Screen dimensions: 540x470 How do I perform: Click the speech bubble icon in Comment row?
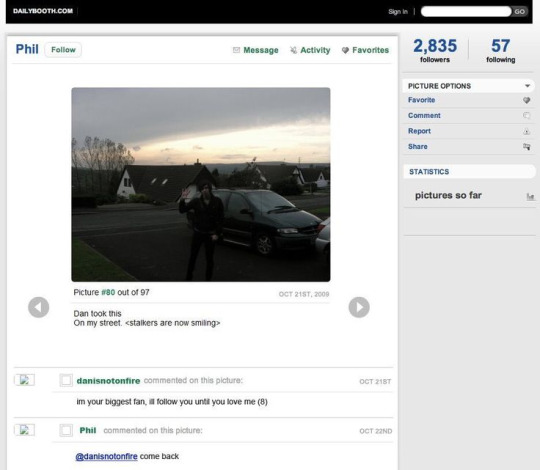[x=527, y=116]
